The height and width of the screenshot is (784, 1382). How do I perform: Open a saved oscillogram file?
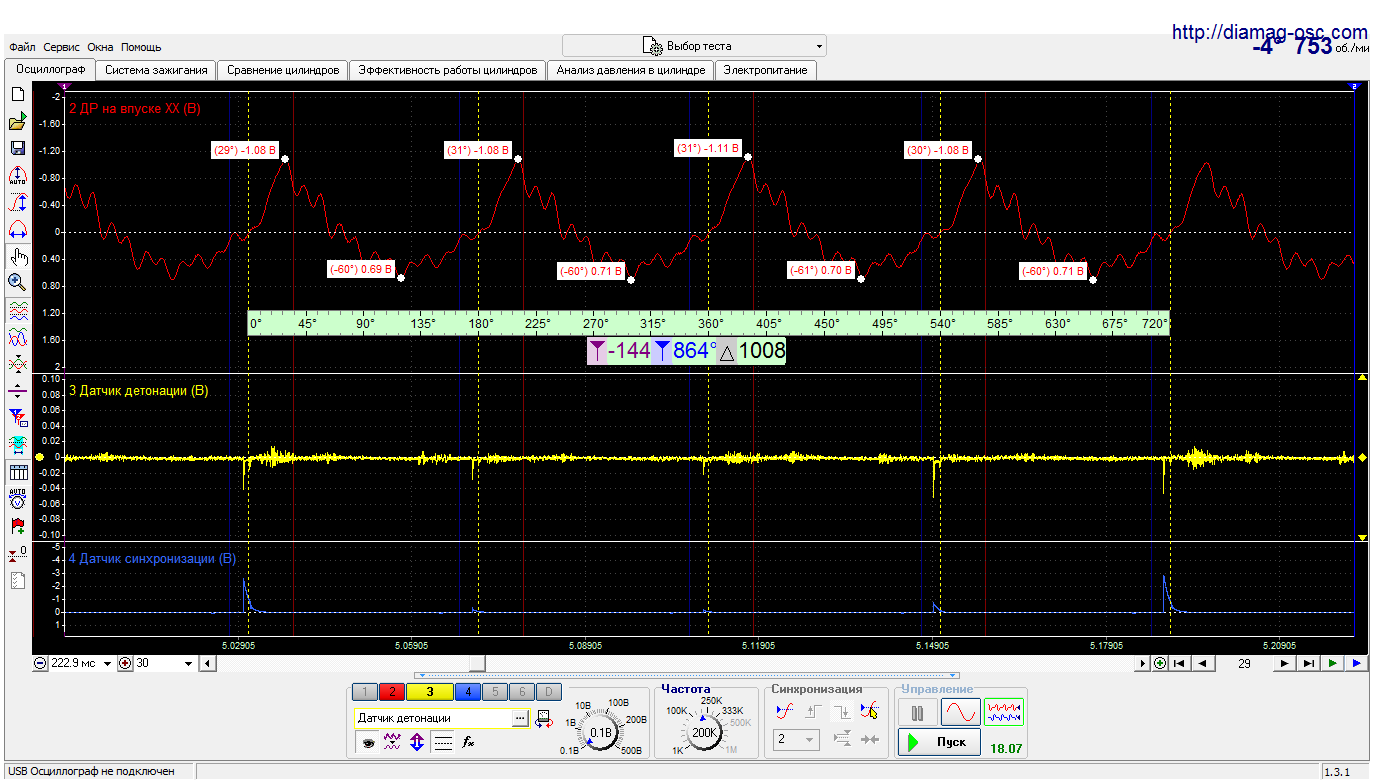pos(17,122)
